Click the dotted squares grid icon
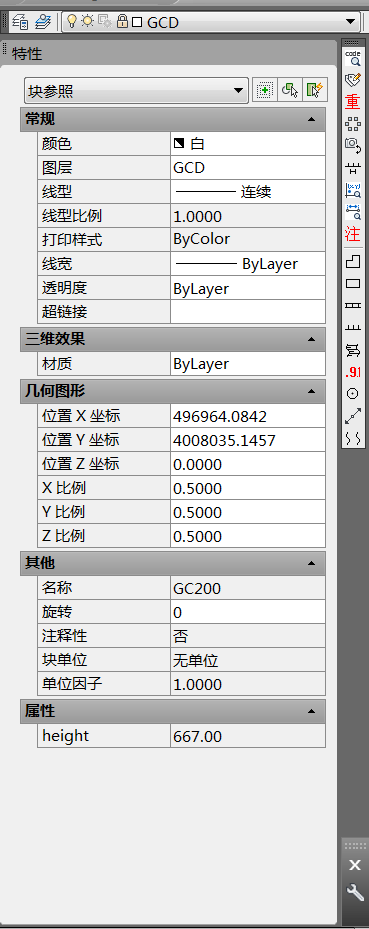 352,123
